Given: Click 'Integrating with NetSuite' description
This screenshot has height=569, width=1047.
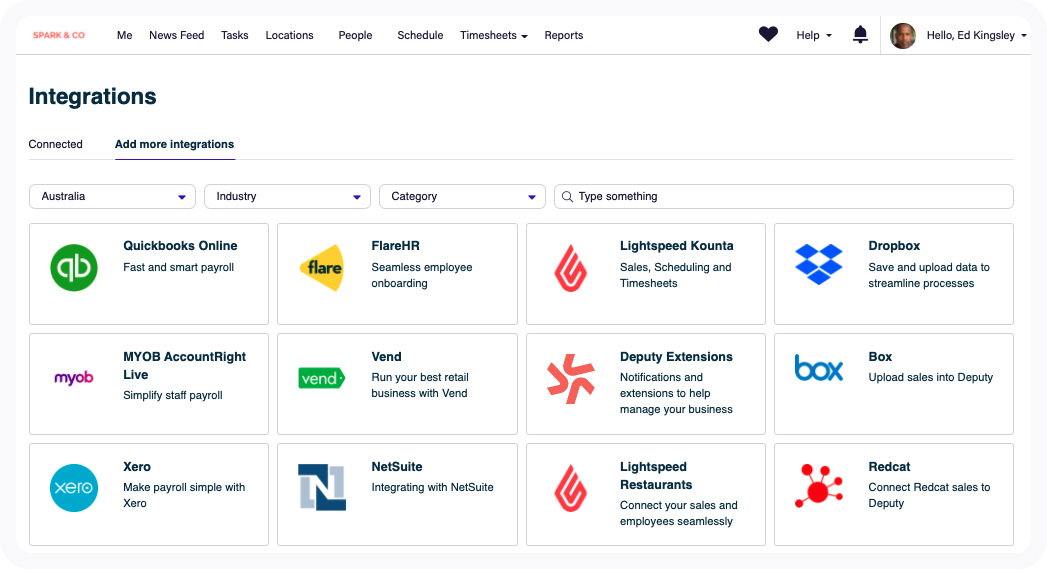Looking at the screenshot, I should tap(432, 488).
